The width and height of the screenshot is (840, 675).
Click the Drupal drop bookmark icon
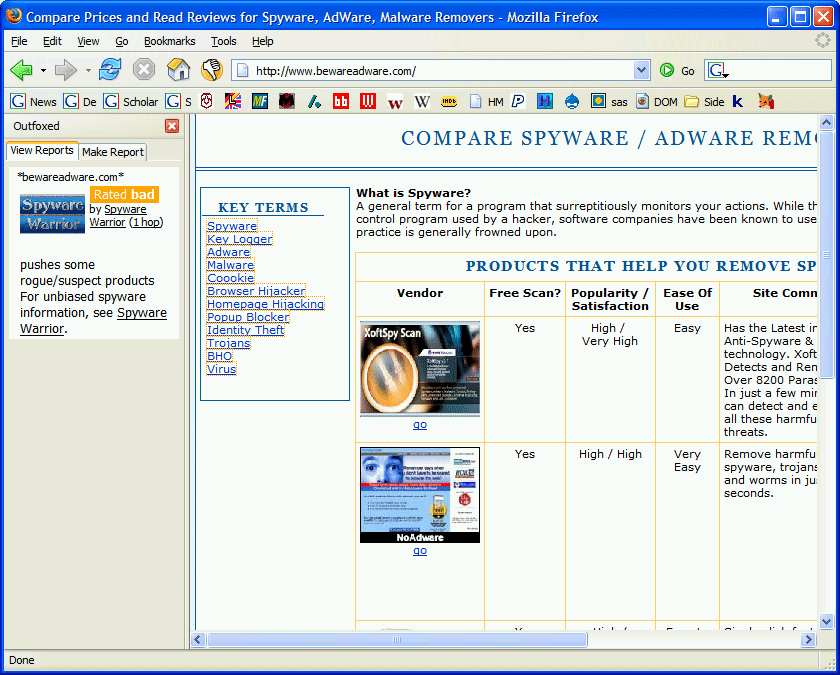572,101
